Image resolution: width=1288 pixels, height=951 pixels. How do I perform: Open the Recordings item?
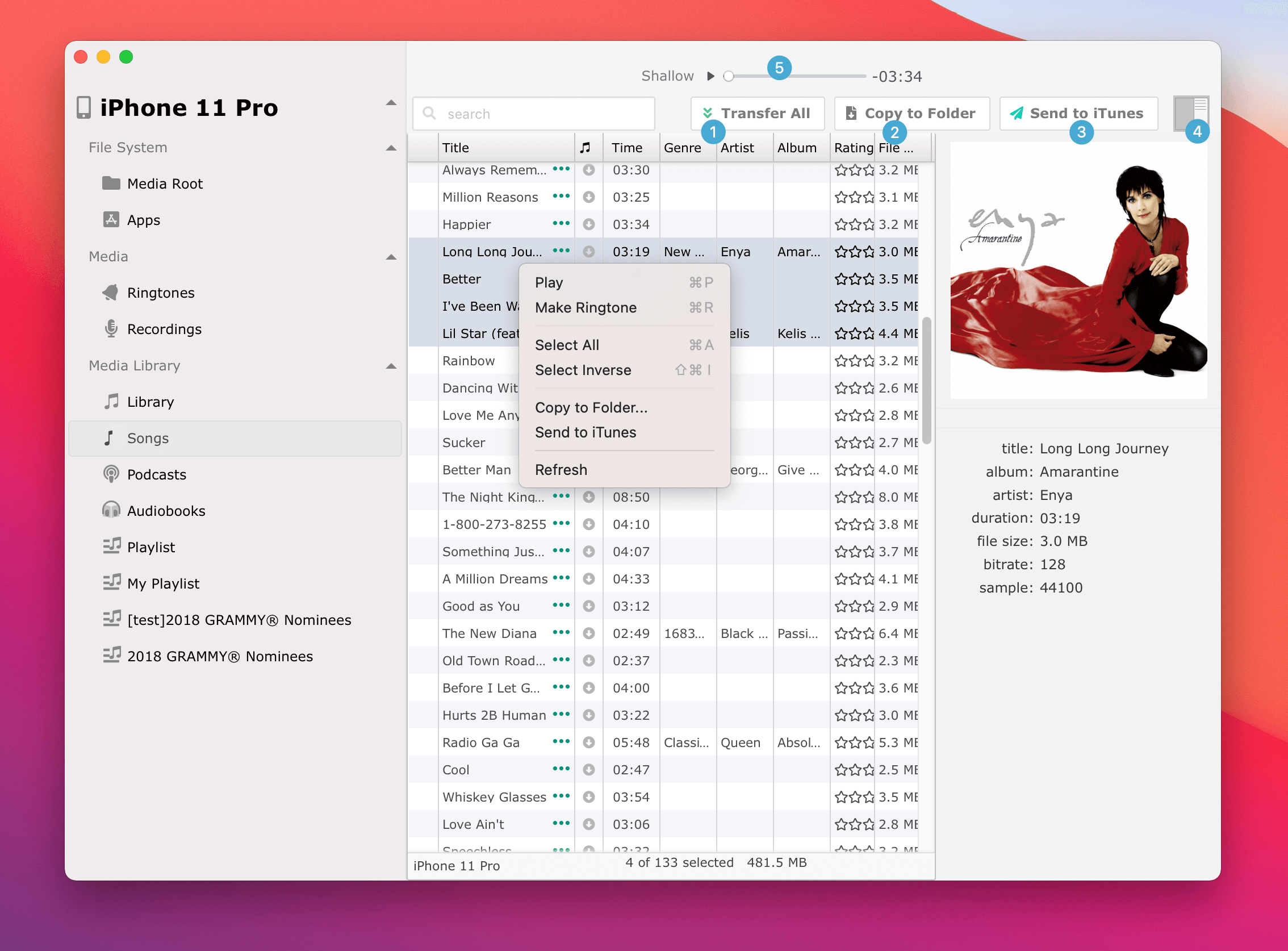click(152, 329)
